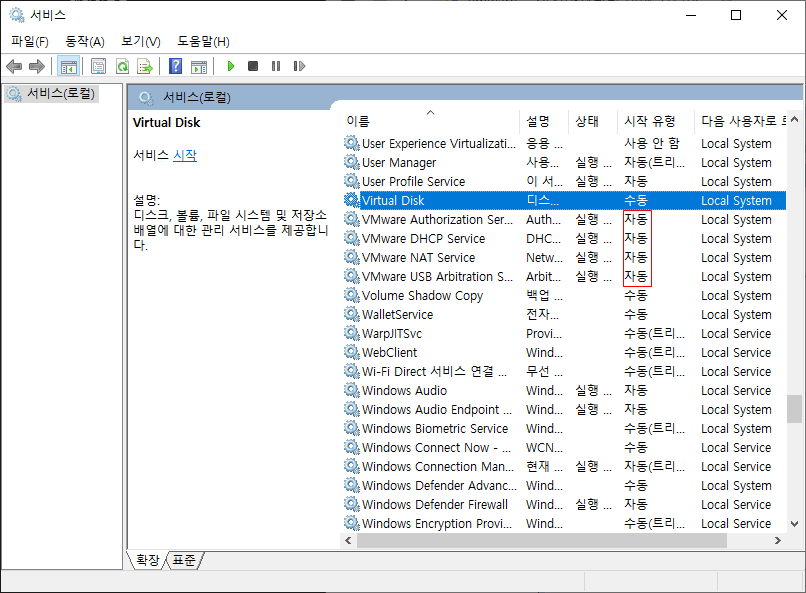Screen dimensions: 806x593
Task: Select the User Experience Virtualizati... service
Action: (564, 143)
